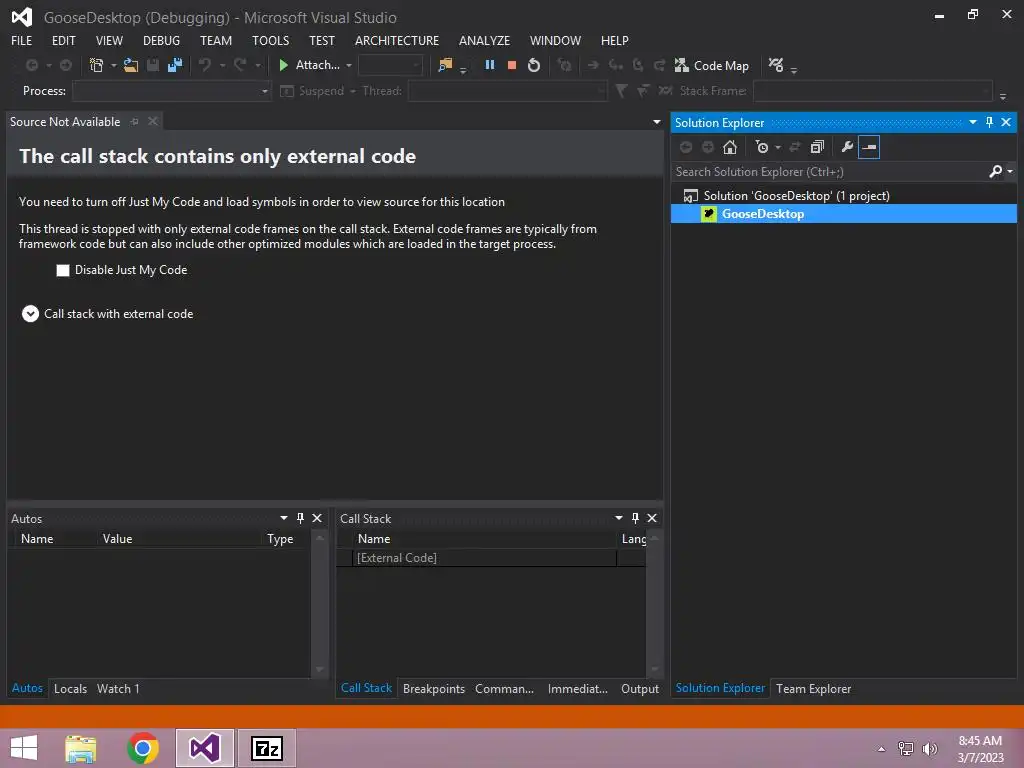Open the Attach button dropdown arrow

tap(349, 65)
